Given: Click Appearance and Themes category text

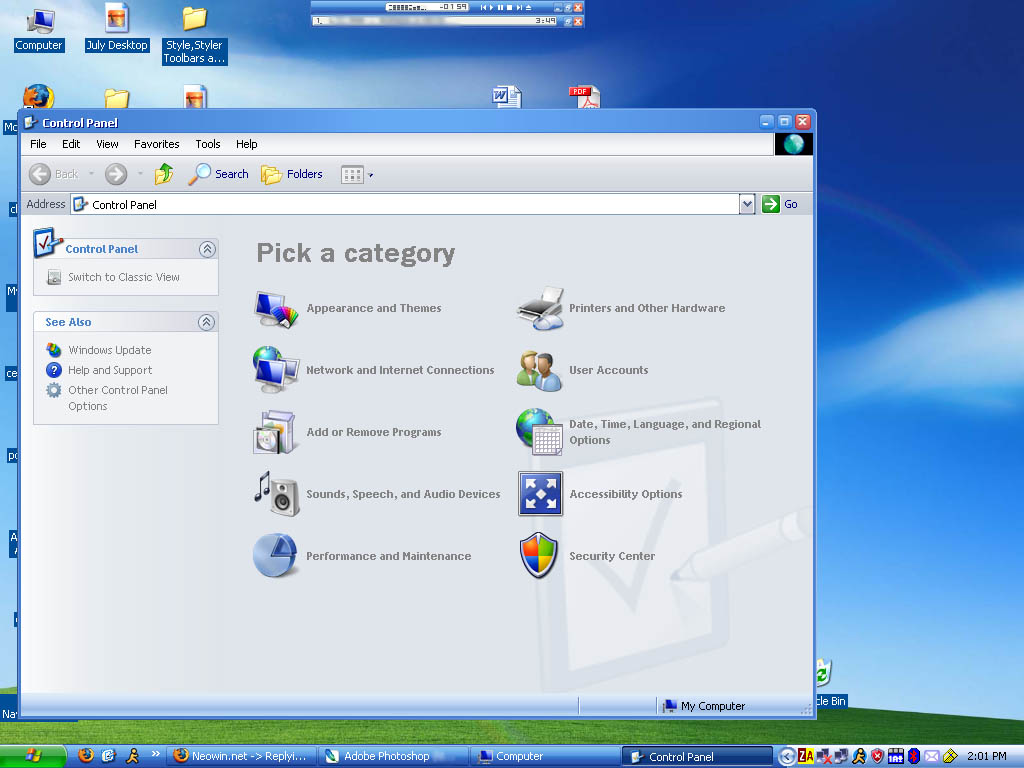Looking at the screenshot, I should (x=374, y=308).
